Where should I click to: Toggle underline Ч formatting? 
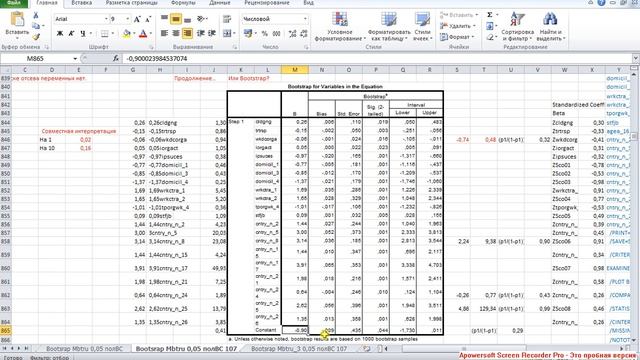click(83, 33)
